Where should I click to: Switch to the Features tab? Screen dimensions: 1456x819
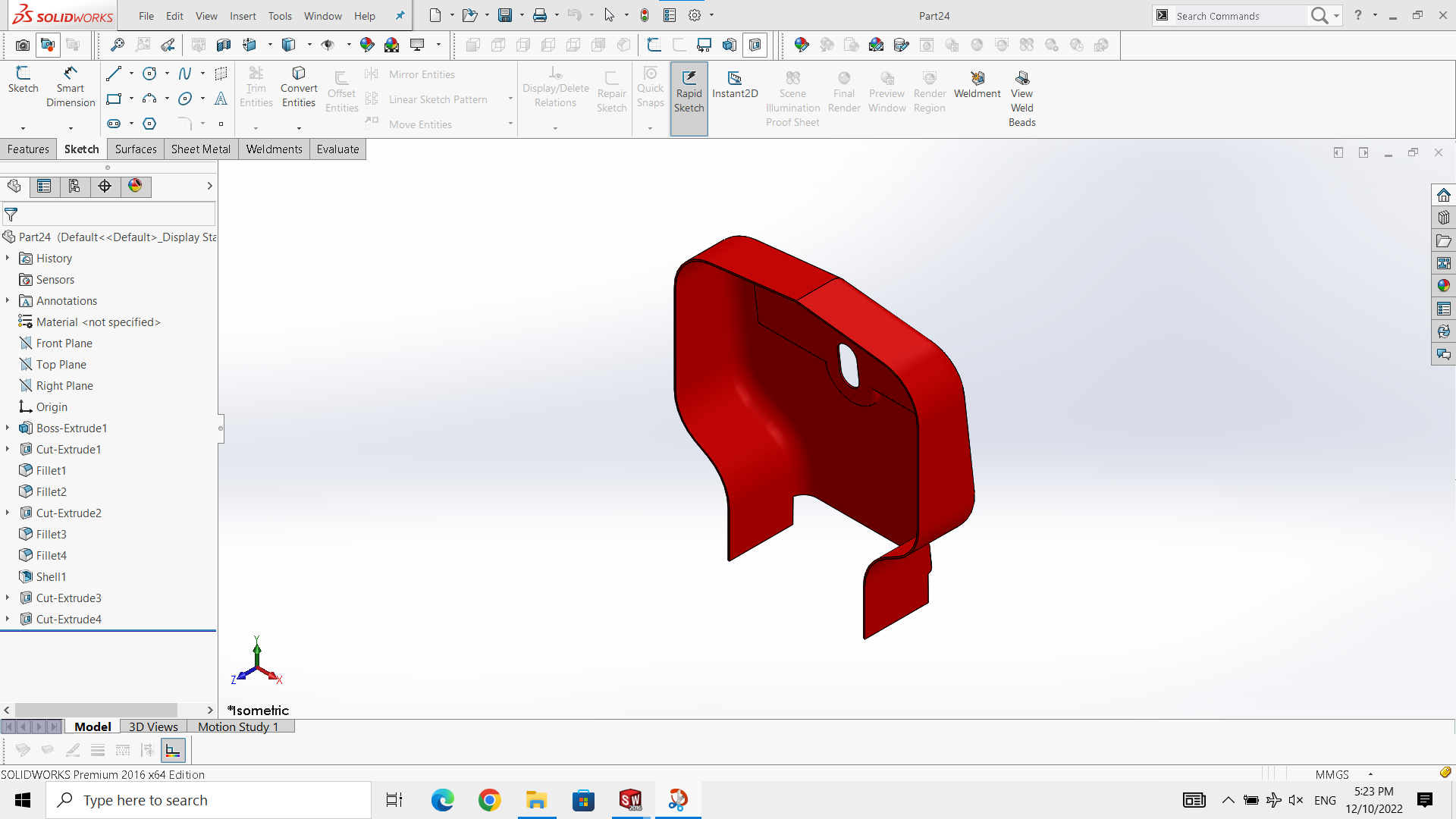click(28, 149)
